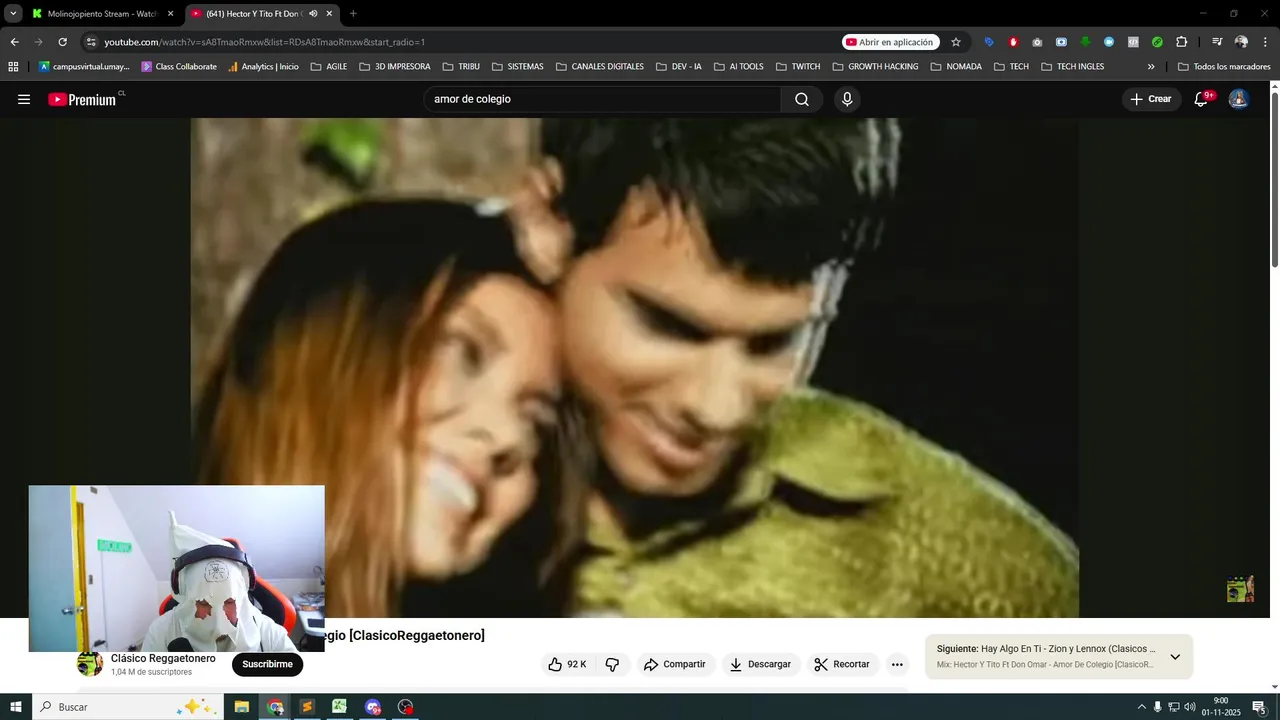Open Discord from taskbar
The image size is (1280, 720).
click(373, 707)
